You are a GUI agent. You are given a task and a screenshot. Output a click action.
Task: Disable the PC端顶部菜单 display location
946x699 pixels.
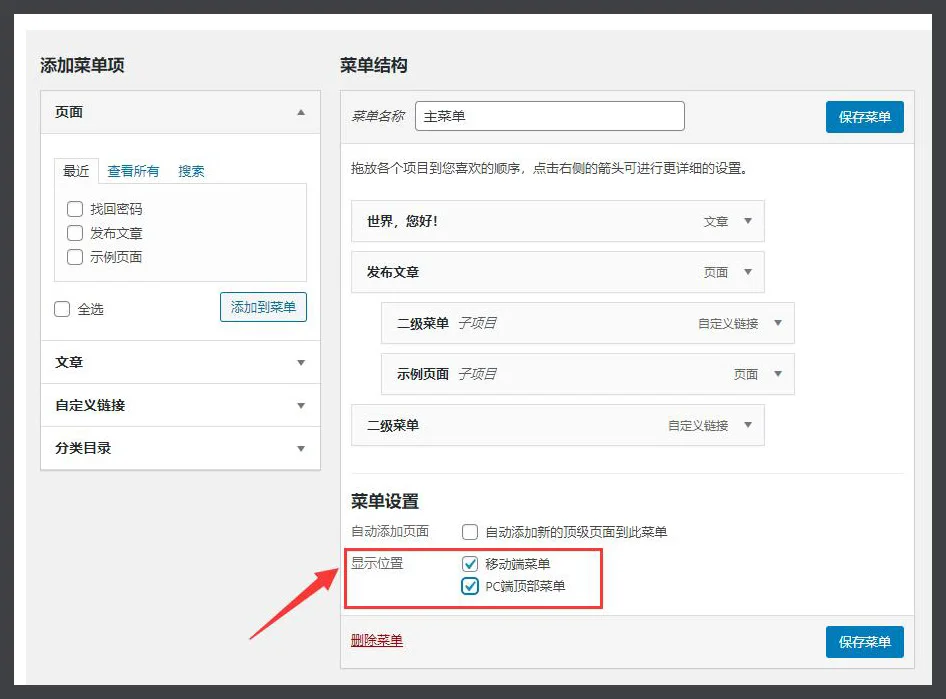(470, 585)
